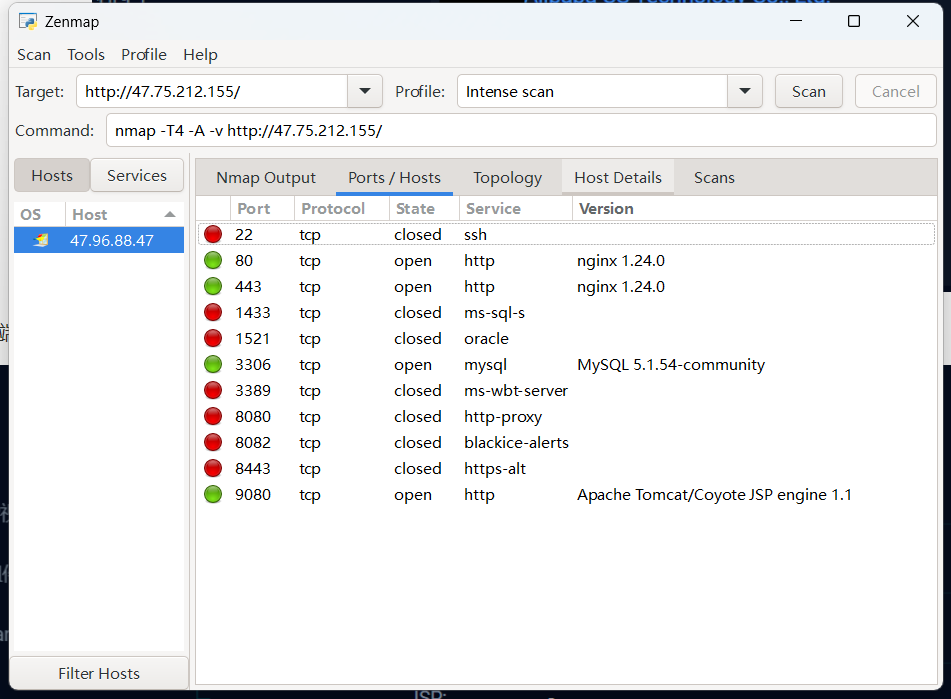Click the Cancel button
951x699 pixels.
[896, 92]
